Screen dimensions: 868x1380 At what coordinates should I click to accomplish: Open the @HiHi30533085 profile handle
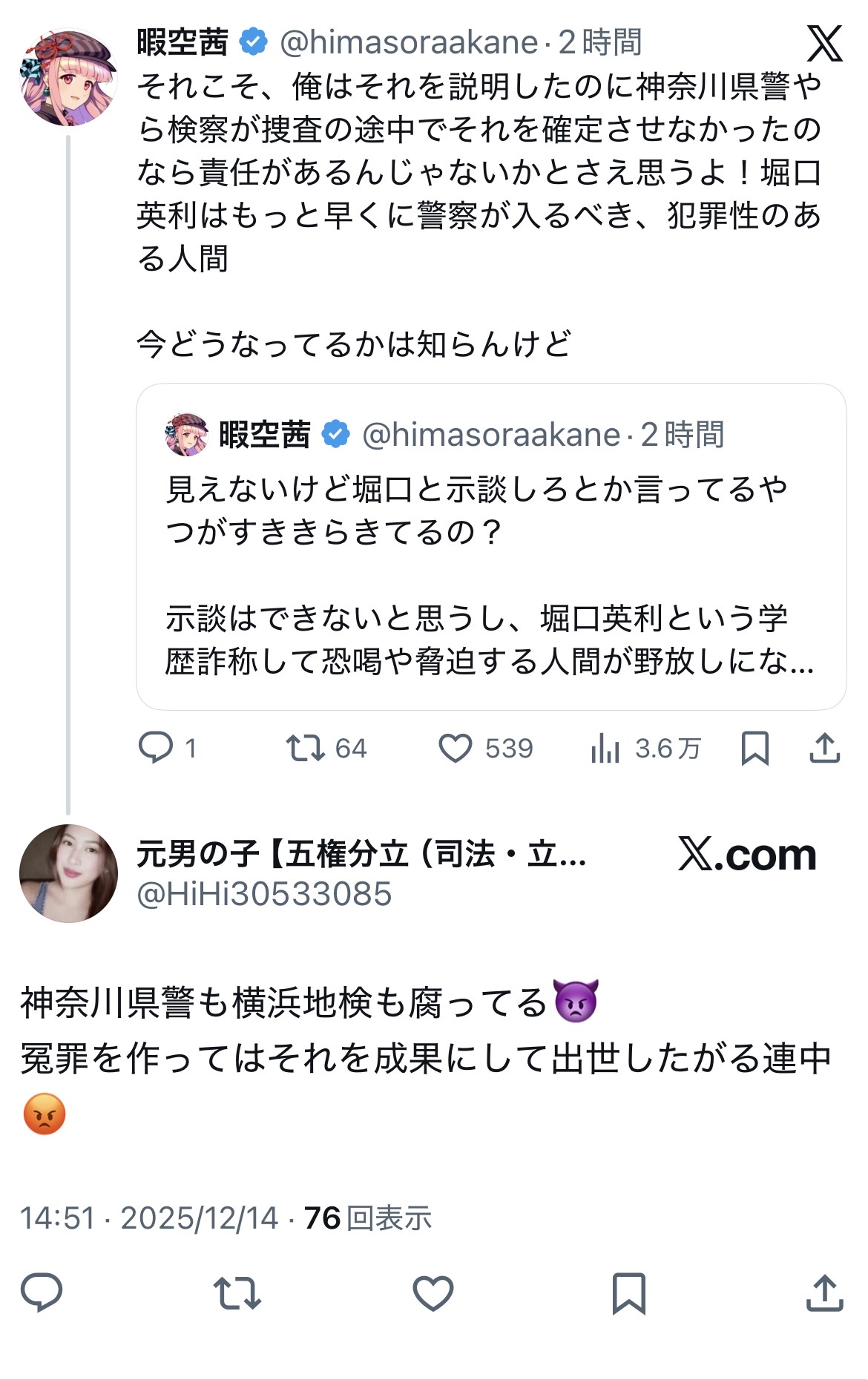point(264,895)
